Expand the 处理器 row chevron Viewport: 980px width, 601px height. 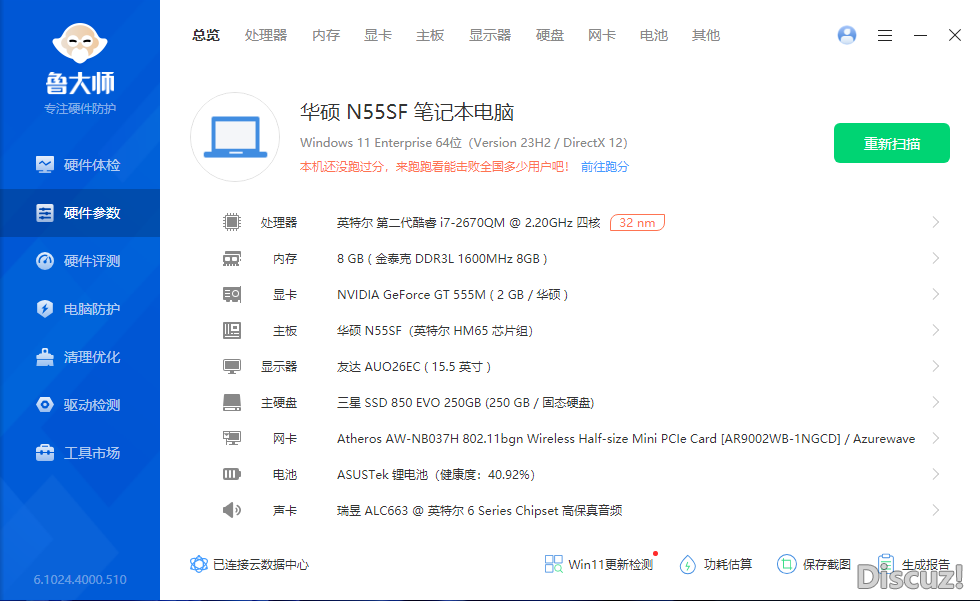(936, 222)
